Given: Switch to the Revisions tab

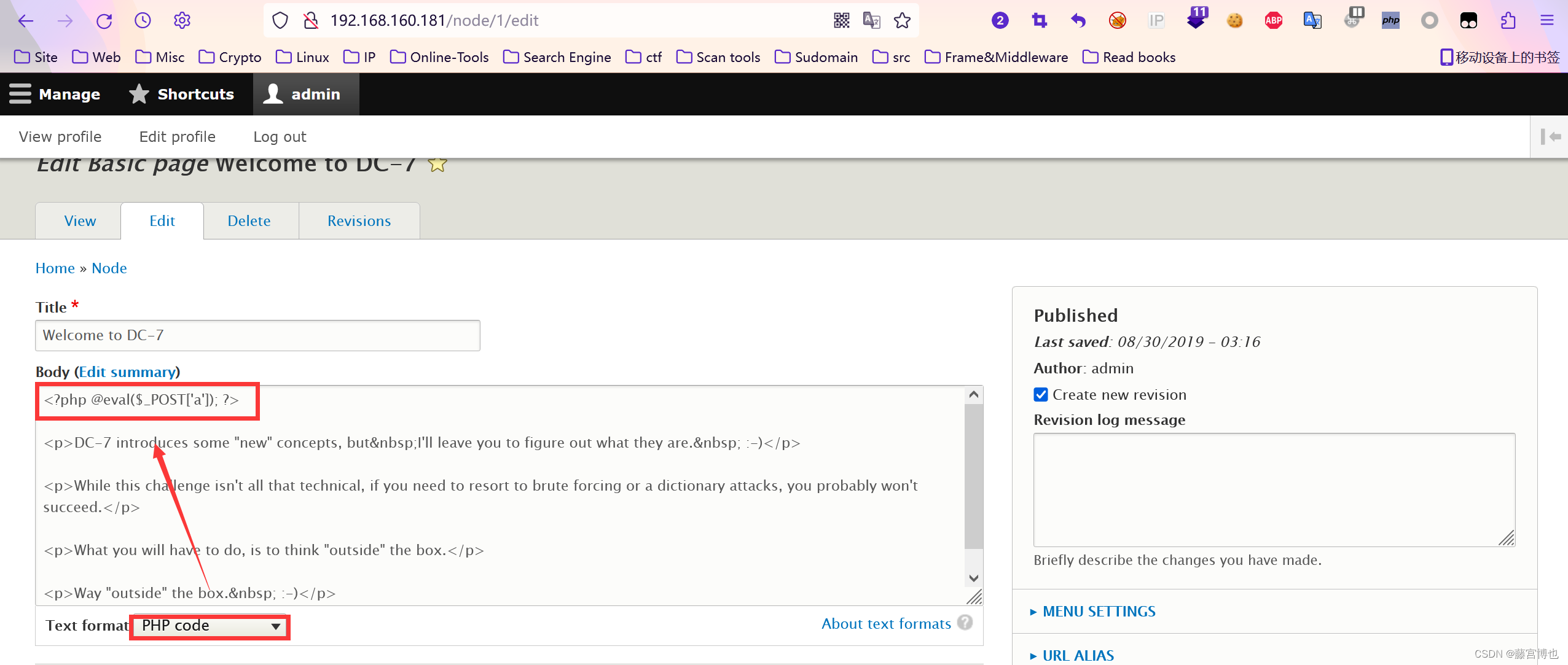Looking at the screenshot, I should 359,221.
